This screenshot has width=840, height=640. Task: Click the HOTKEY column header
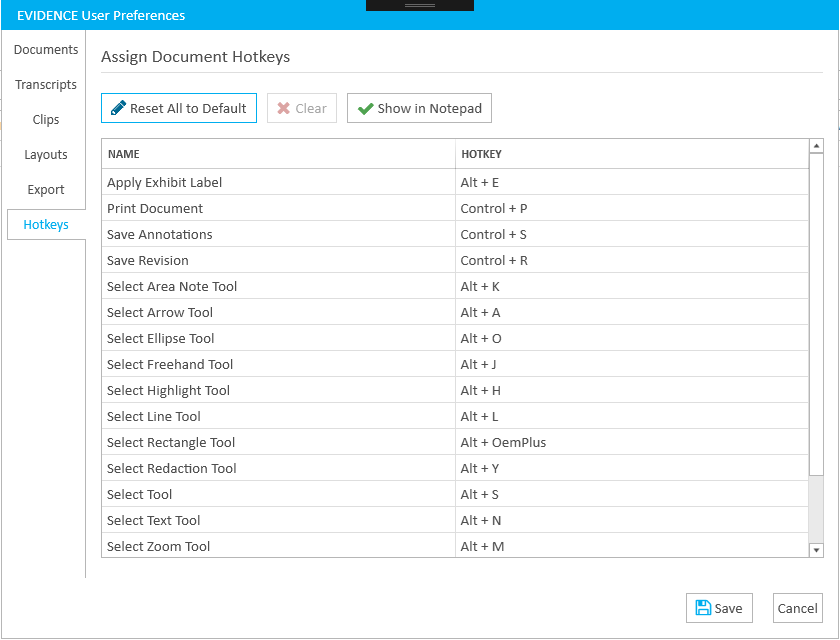(481, 154)
